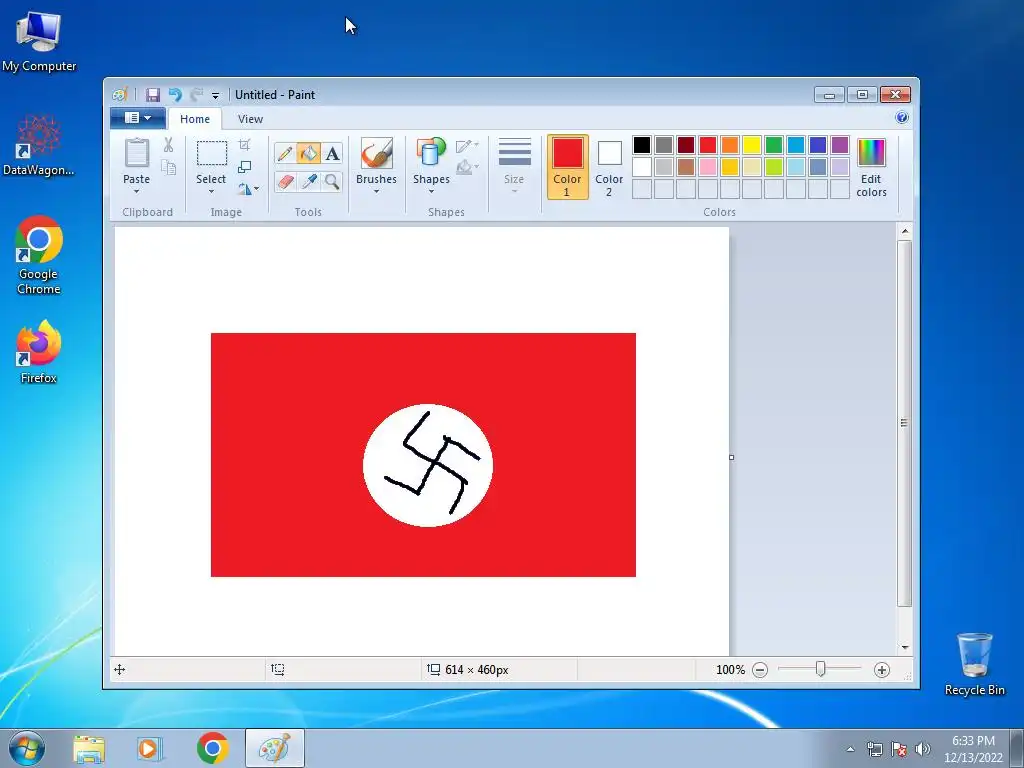1024x768 pixels.
Task: Click the Save icon in quick access toolbar
Action: pyautogui.click(x=153, y=95)
